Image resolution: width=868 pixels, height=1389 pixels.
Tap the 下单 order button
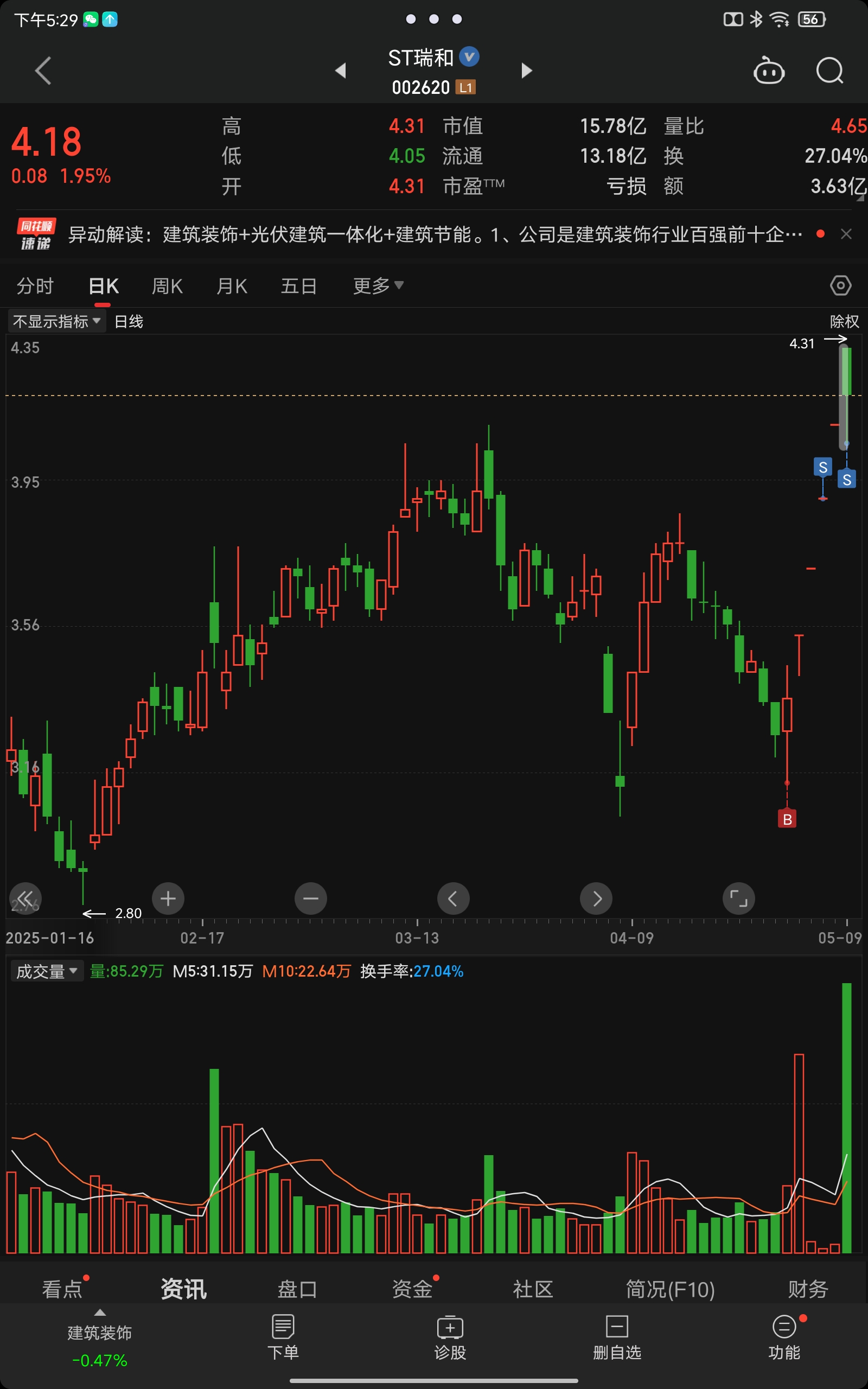click(283, 1337)
